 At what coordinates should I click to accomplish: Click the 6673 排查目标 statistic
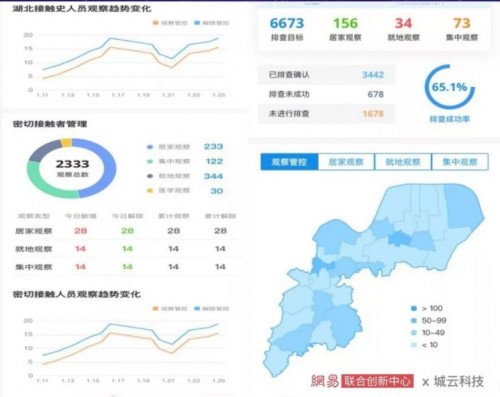point(287,29)
